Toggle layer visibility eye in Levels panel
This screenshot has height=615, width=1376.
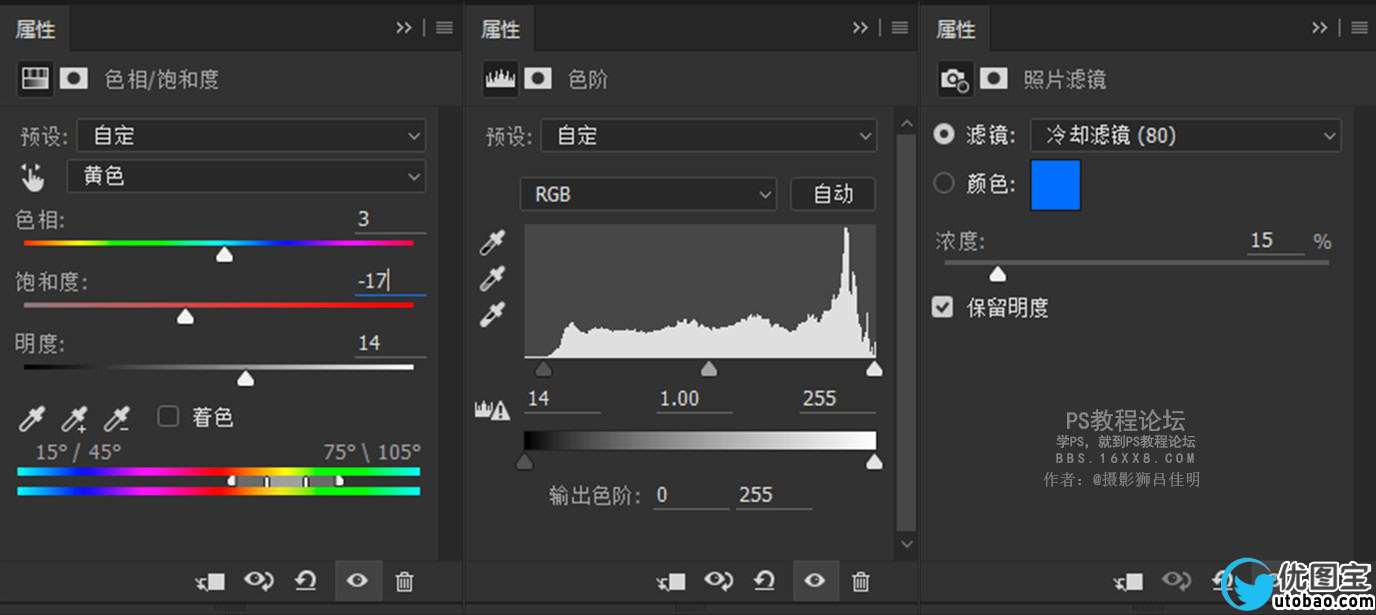(814, 581)
